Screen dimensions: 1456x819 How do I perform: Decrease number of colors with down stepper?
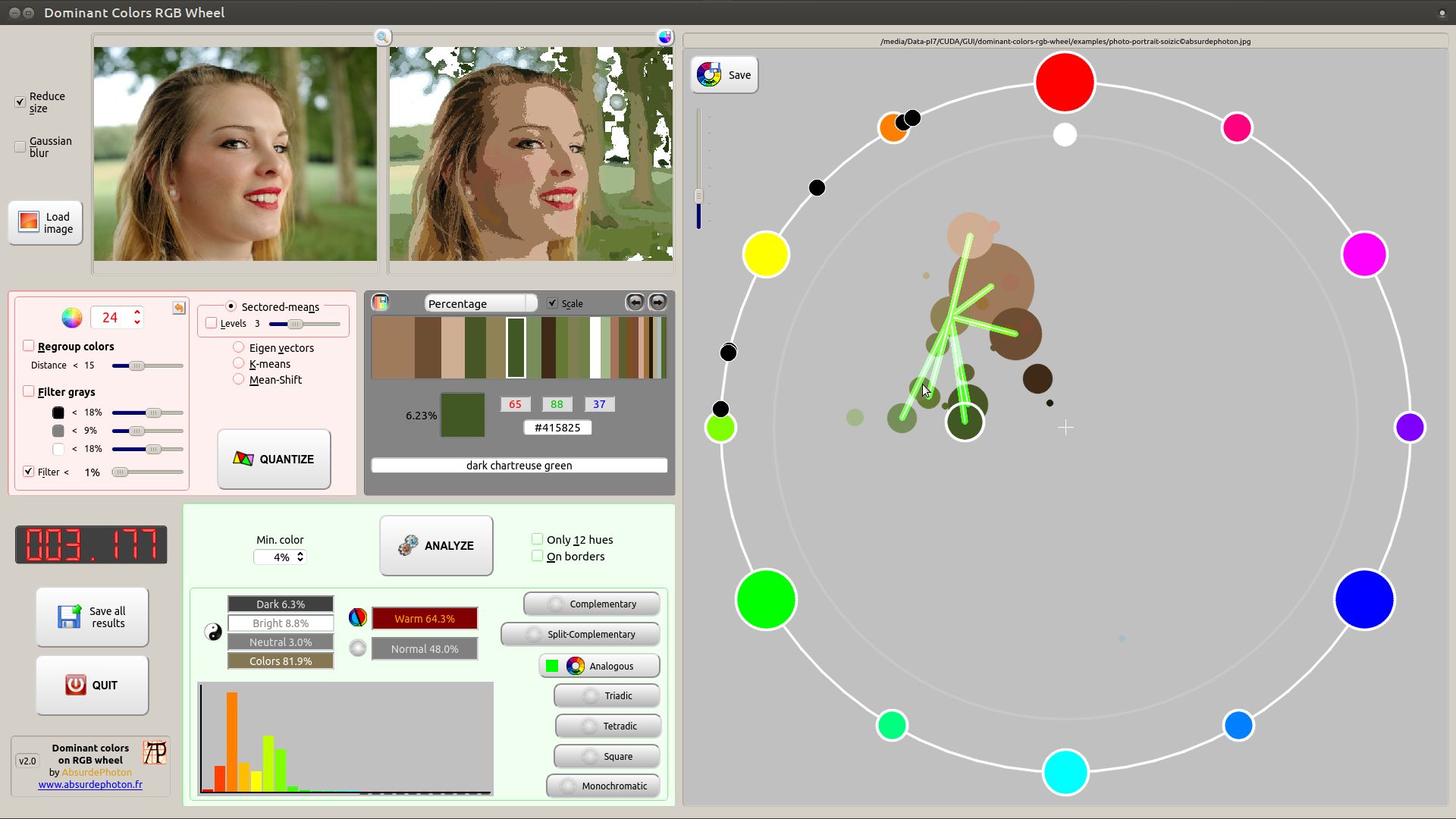[x=137, y=322]
